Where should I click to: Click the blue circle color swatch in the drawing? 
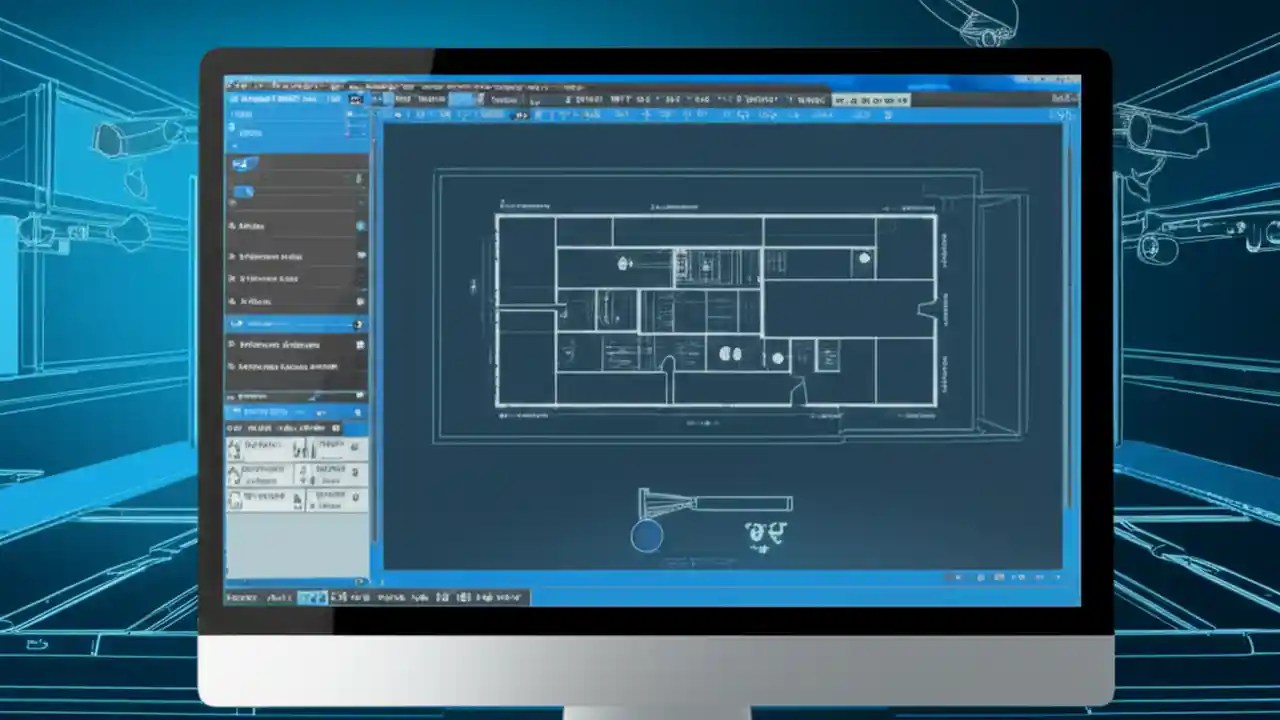646,537
